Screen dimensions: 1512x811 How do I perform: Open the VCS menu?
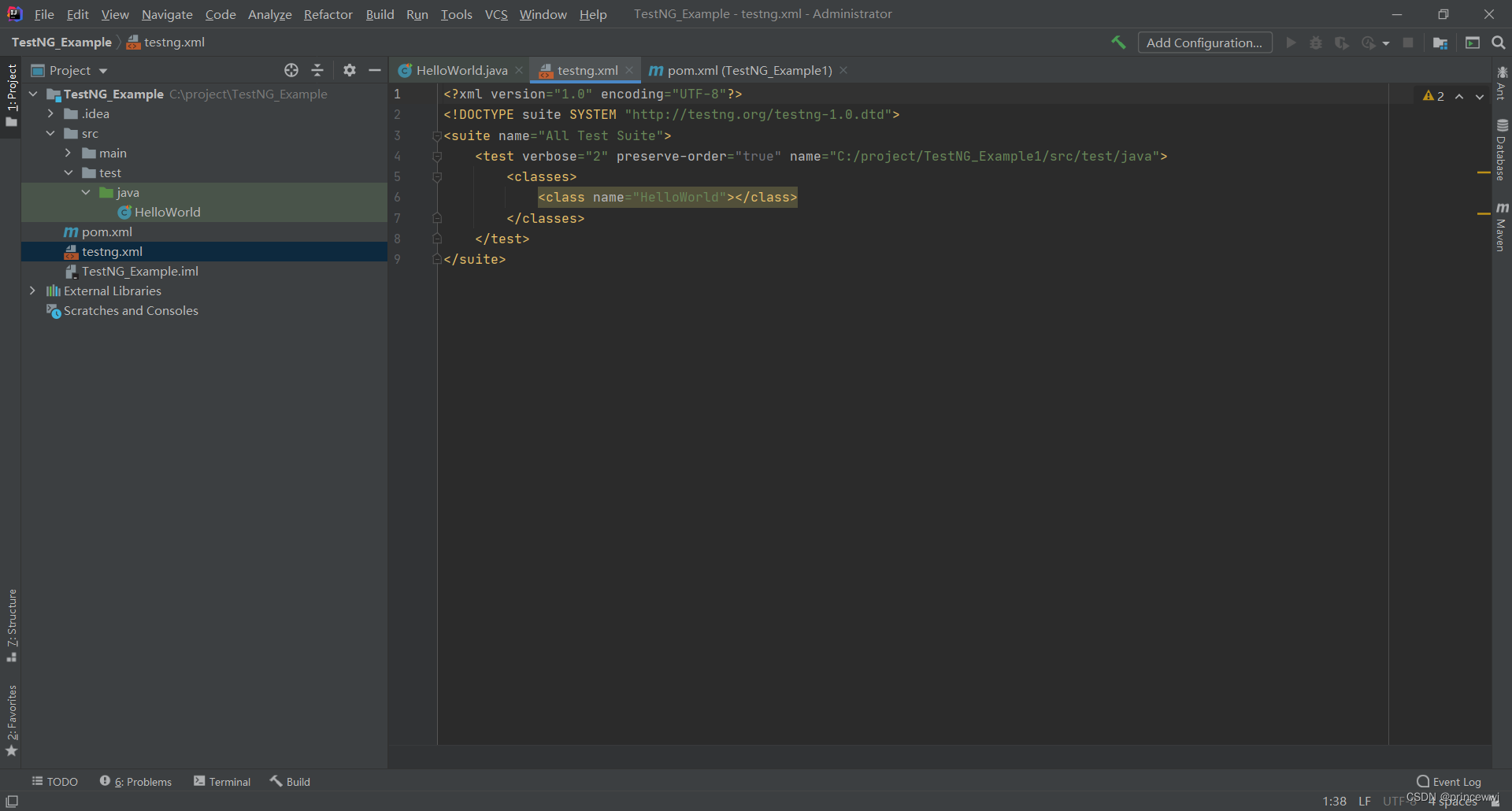point(496,14)
